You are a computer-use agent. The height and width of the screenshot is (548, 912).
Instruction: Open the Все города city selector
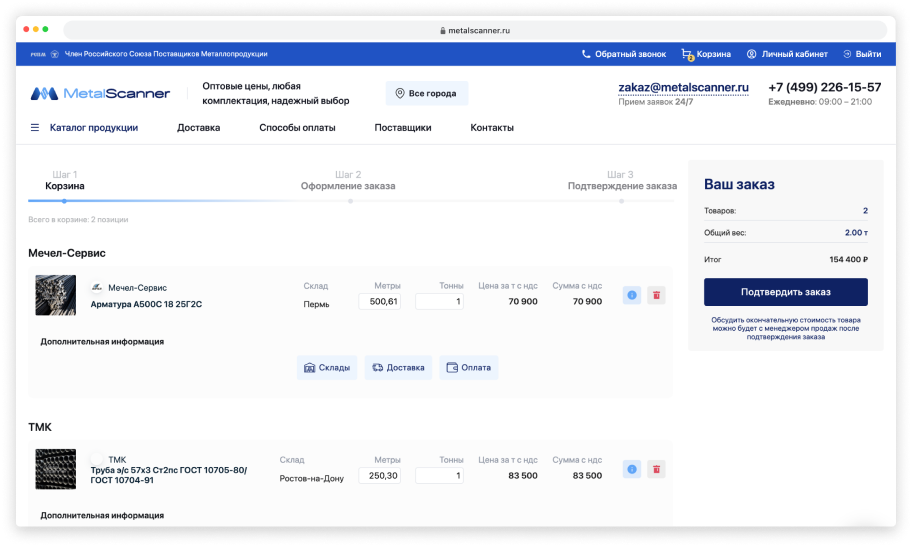click(426, 94)
